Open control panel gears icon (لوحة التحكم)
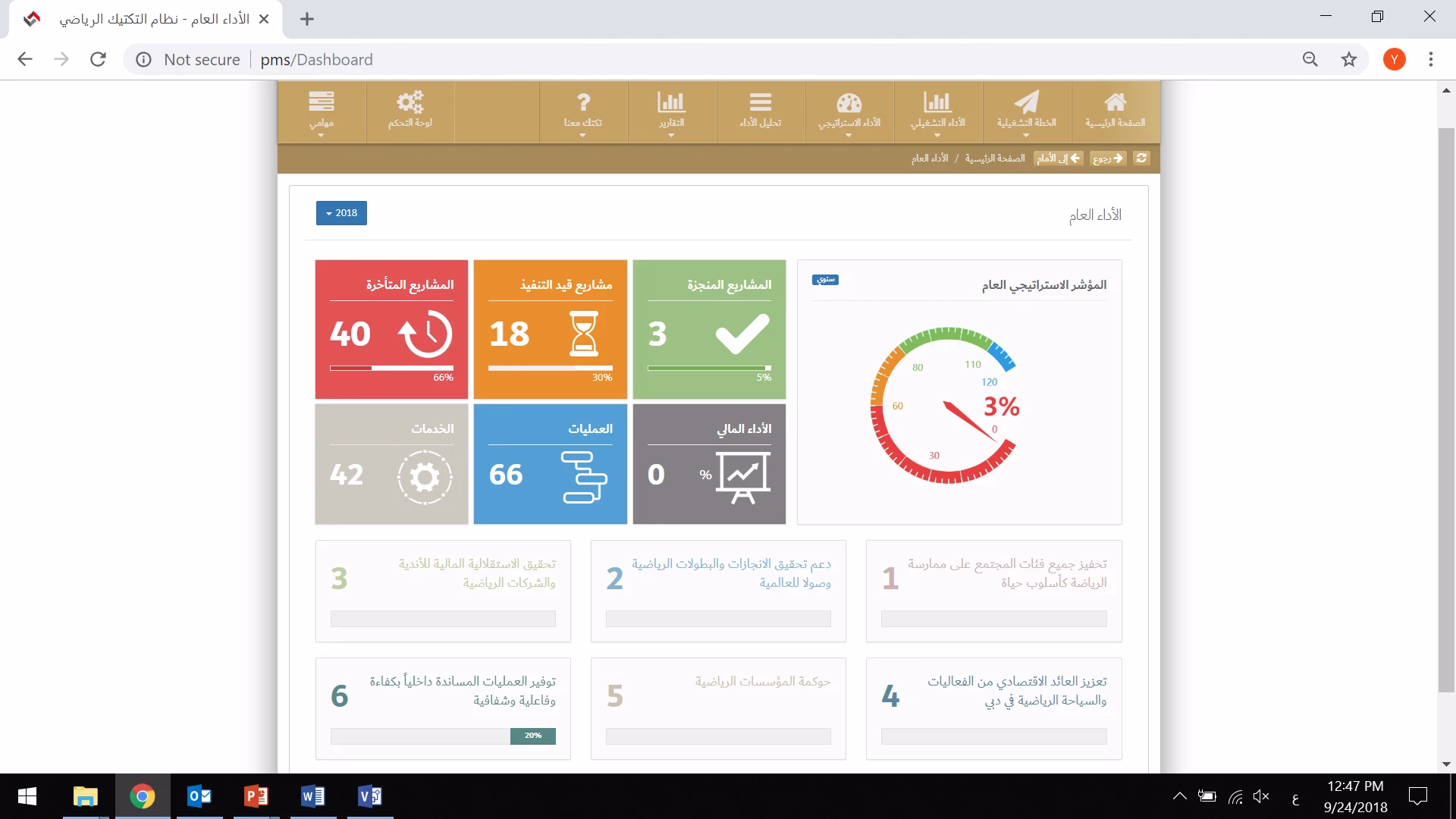Viewport: 1456px width, 819px height. [409, 111]
